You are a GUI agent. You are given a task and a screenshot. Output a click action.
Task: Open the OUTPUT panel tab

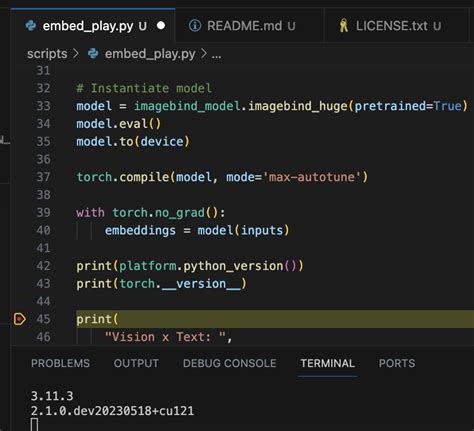(136, 363)
